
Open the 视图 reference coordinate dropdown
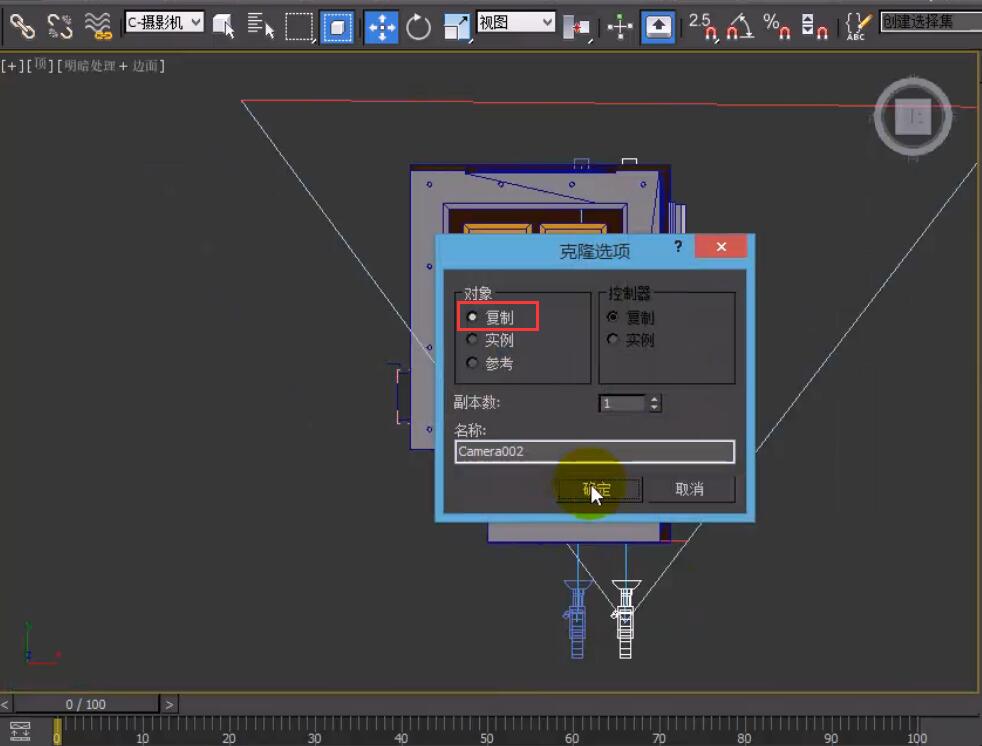pos(516,23)
